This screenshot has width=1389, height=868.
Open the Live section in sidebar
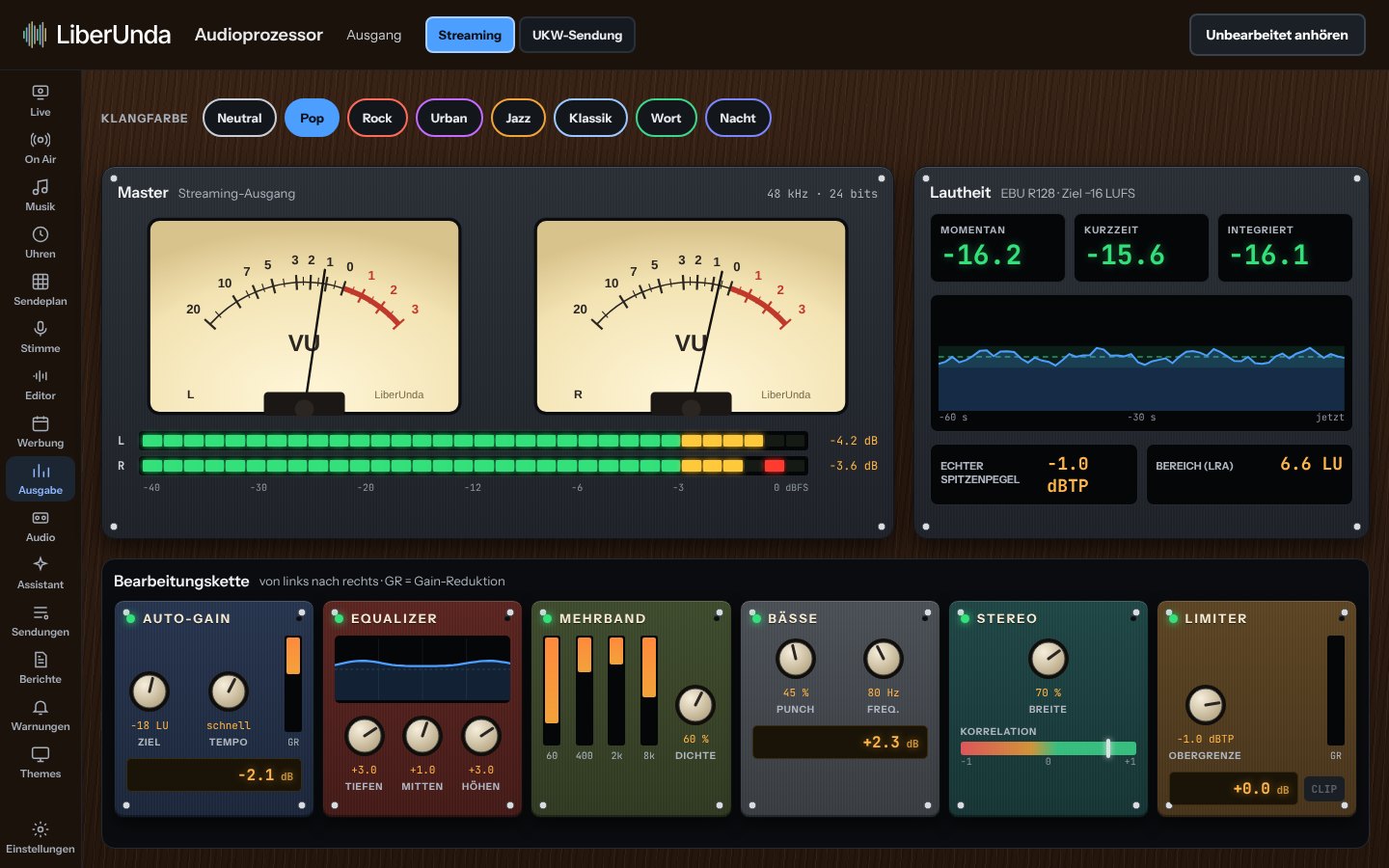(x=41, y=100)
